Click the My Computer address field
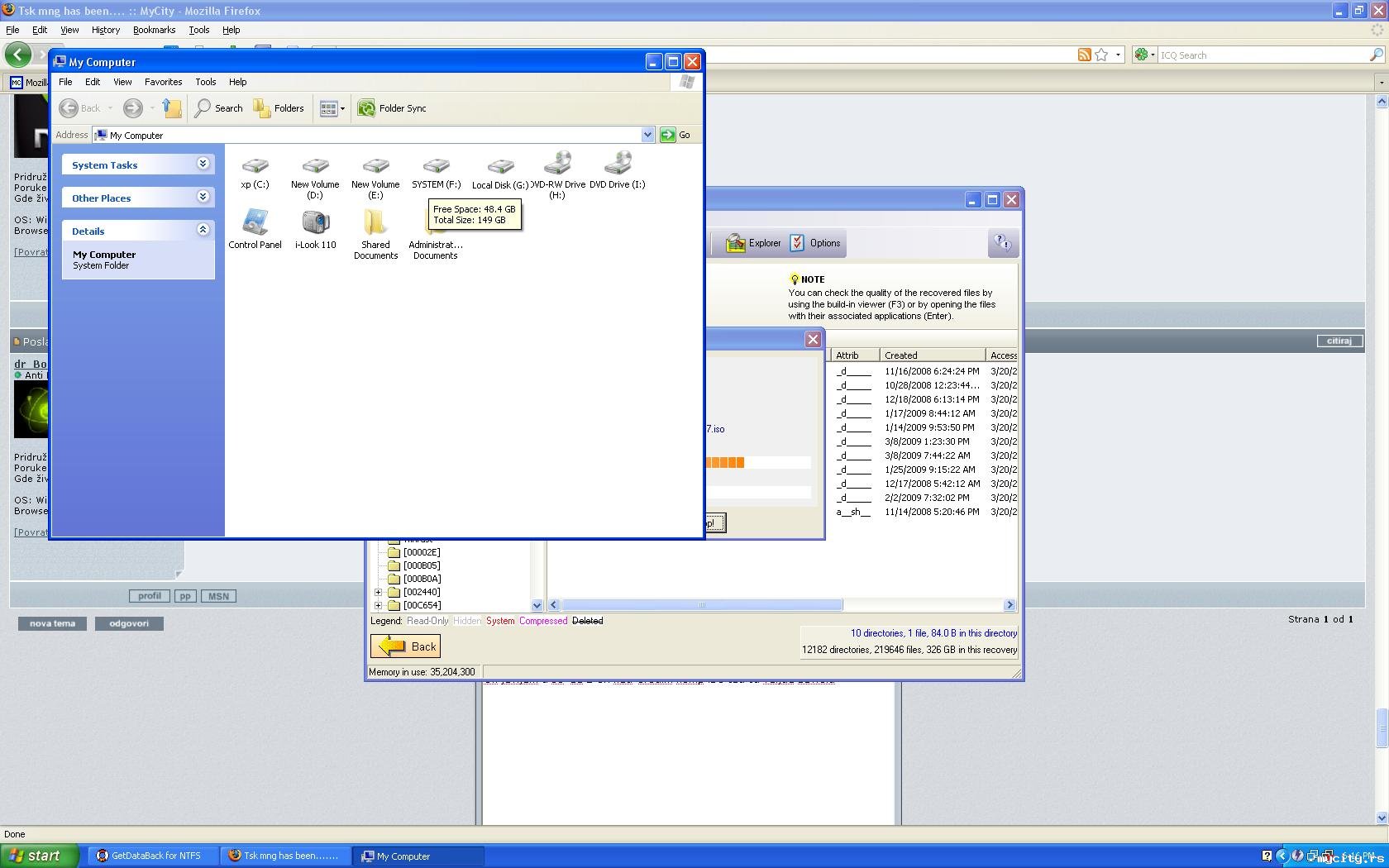 click(x=368, y=135)
